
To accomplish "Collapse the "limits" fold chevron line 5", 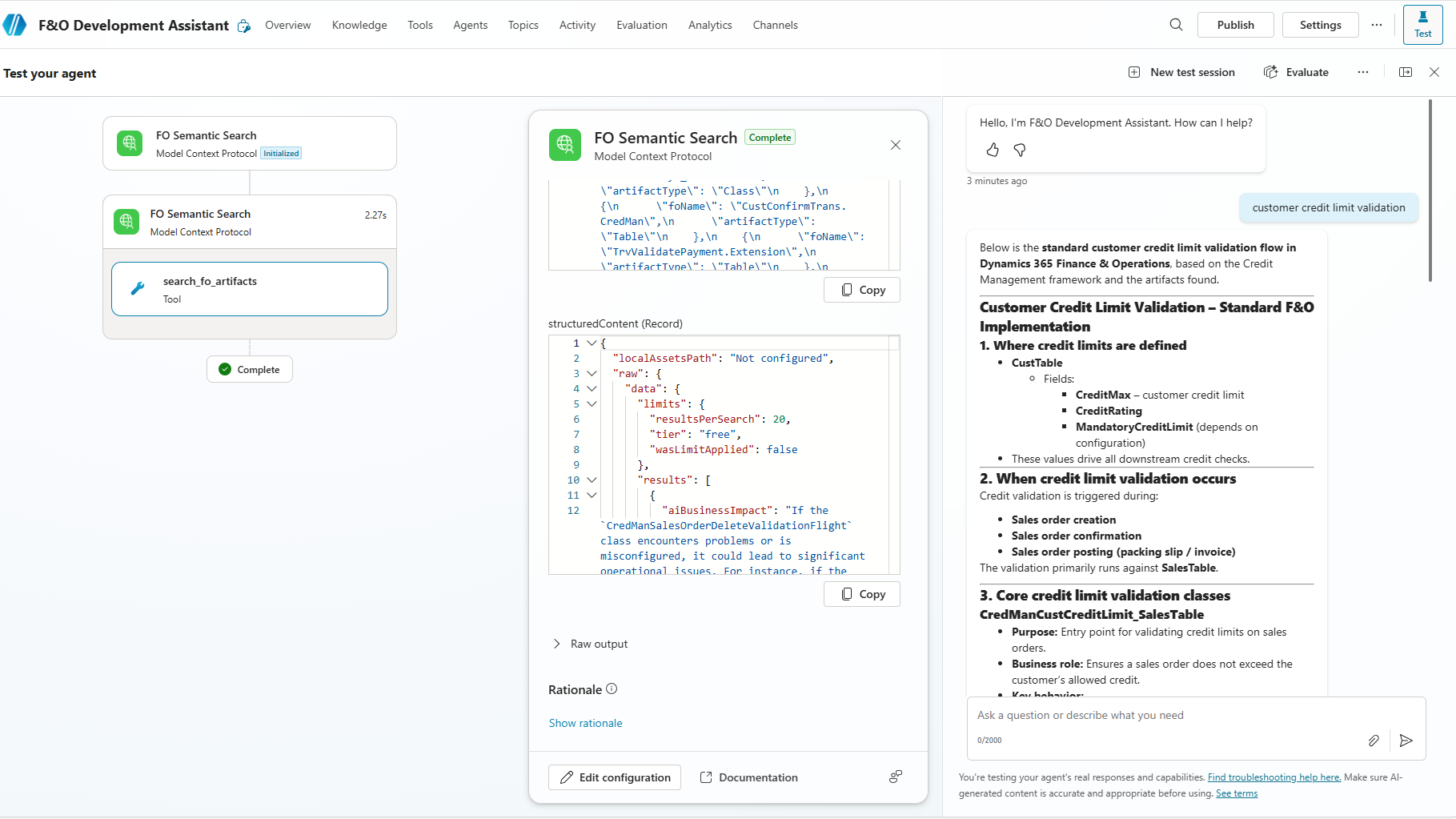I will point(592,403).
